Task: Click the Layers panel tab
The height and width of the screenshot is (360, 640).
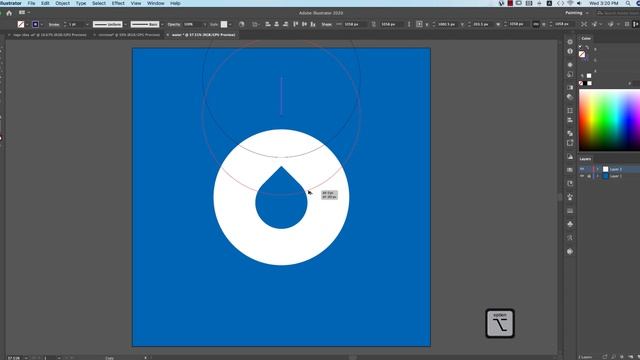Action: 585,159
